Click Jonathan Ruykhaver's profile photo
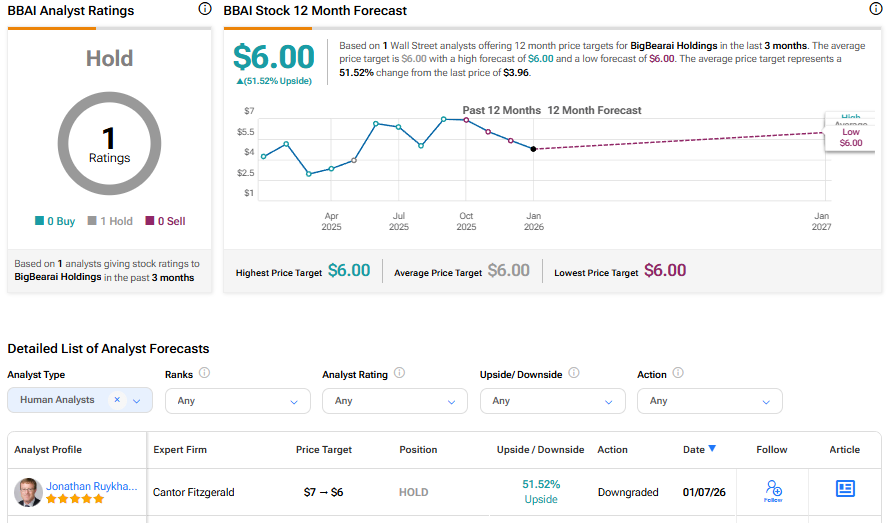This screenshot has width=888, height=523. tap(28, 491)
